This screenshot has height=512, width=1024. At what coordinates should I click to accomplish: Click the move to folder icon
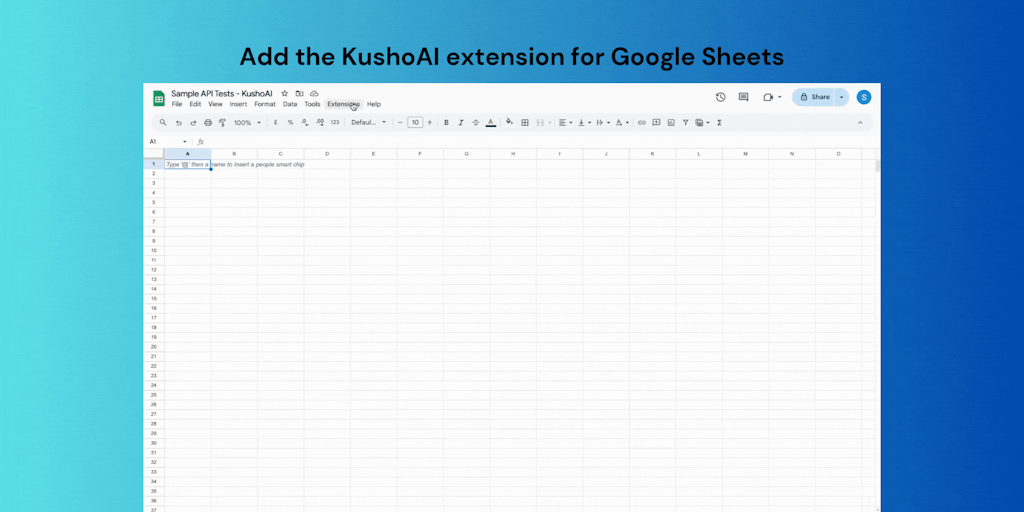(299, 93)
